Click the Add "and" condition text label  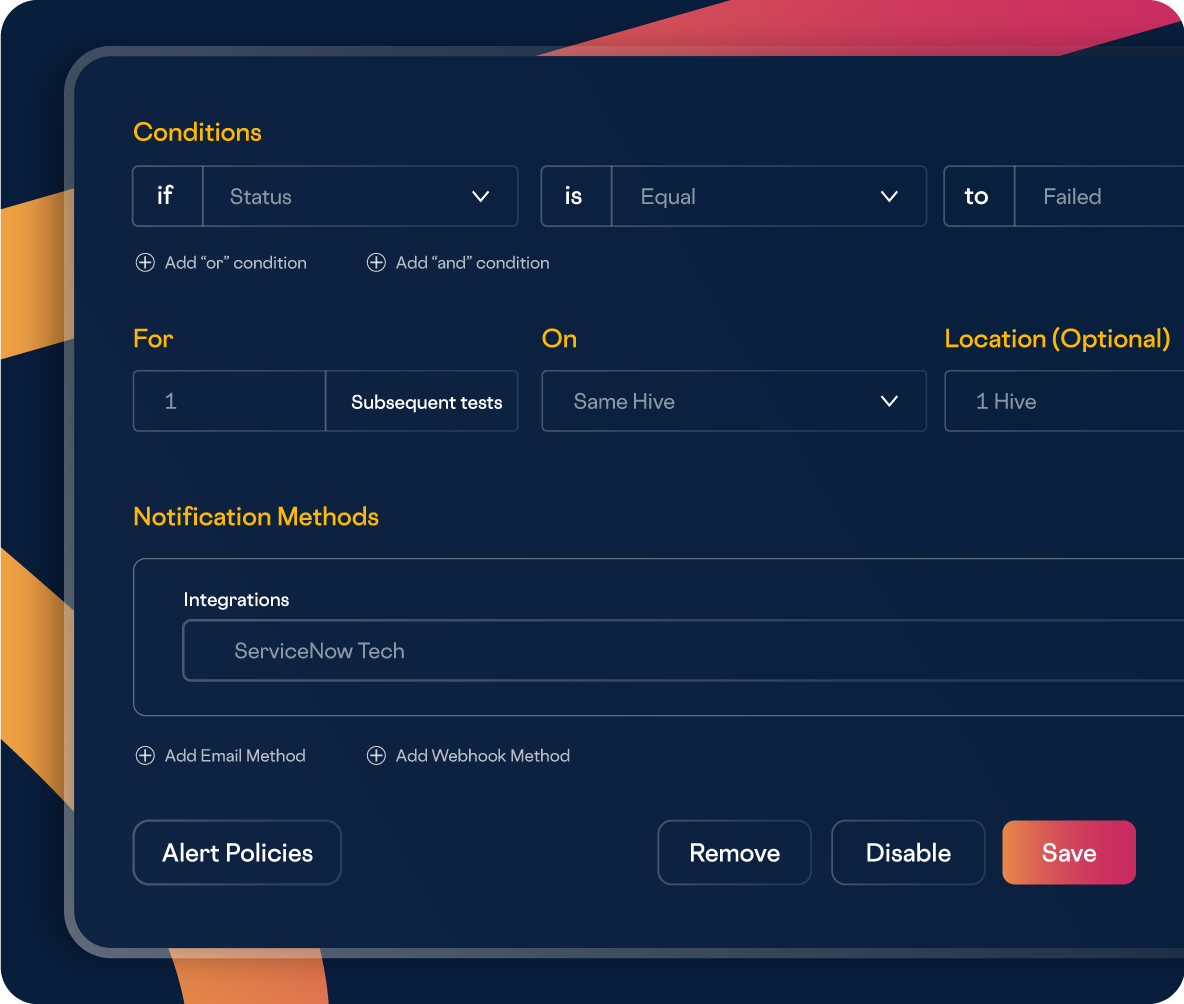click(x=472, y=263)
